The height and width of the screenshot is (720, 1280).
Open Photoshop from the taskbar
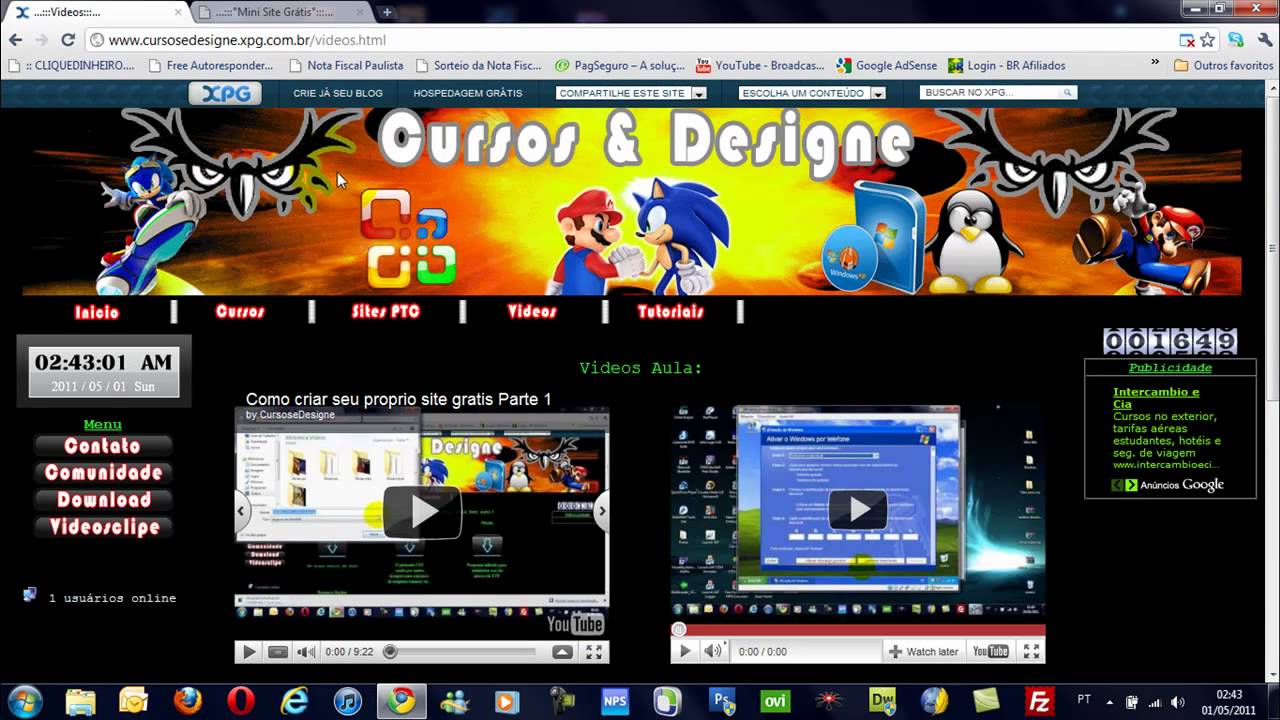click(x=722, y=701)
